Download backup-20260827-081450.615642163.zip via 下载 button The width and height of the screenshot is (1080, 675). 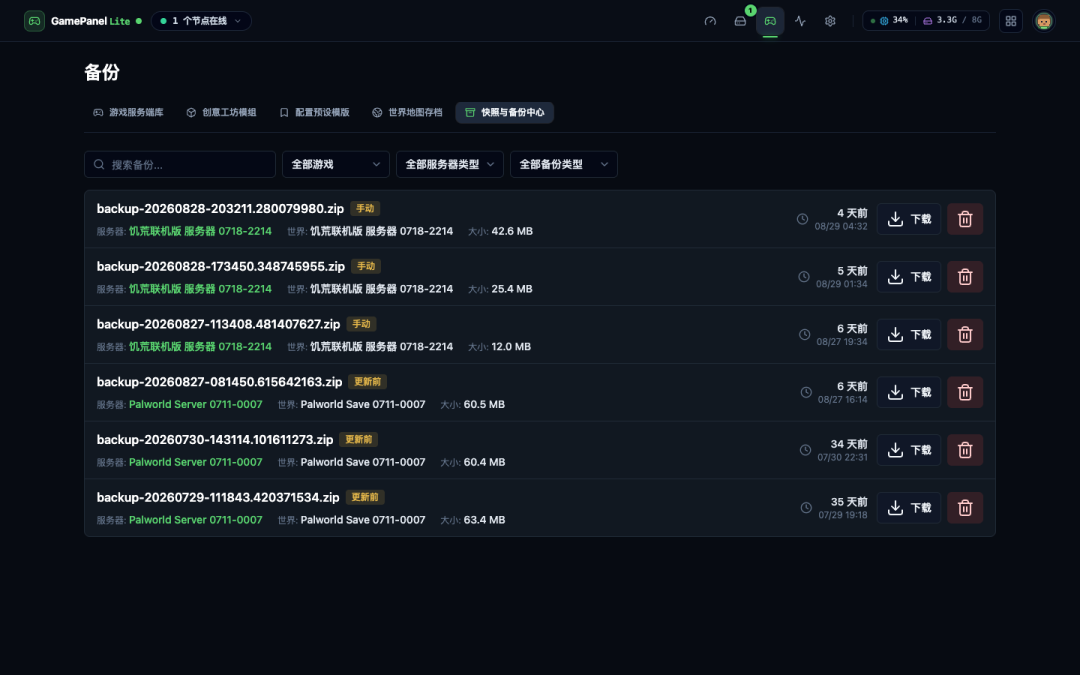[x=909, y=393]
